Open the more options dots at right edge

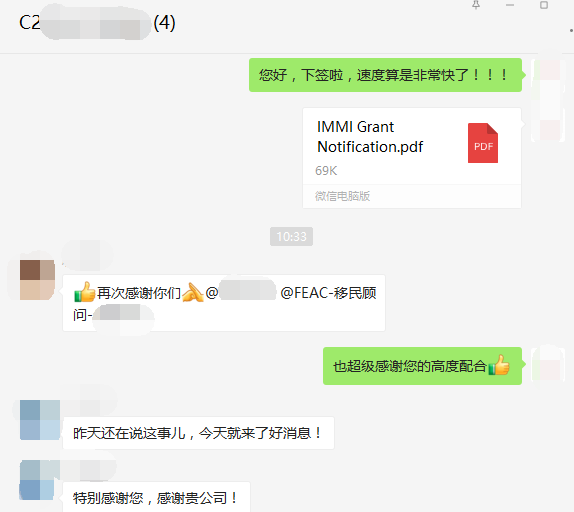[571, 31]
